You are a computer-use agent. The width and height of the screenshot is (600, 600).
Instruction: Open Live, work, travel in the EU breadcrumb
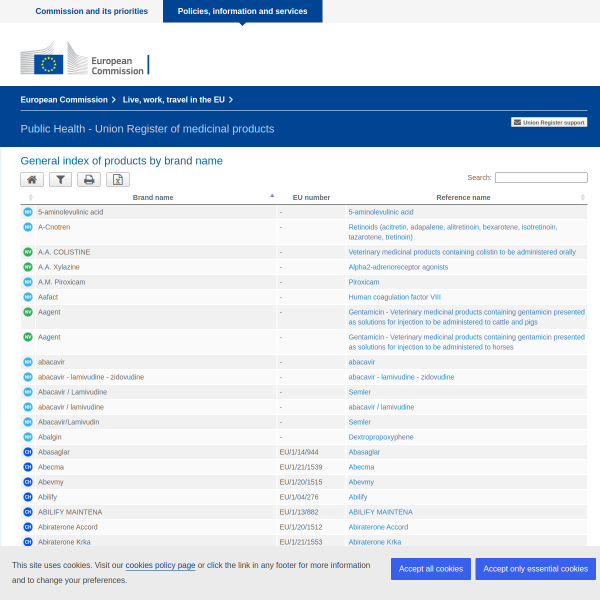click(x=174, y=100)
